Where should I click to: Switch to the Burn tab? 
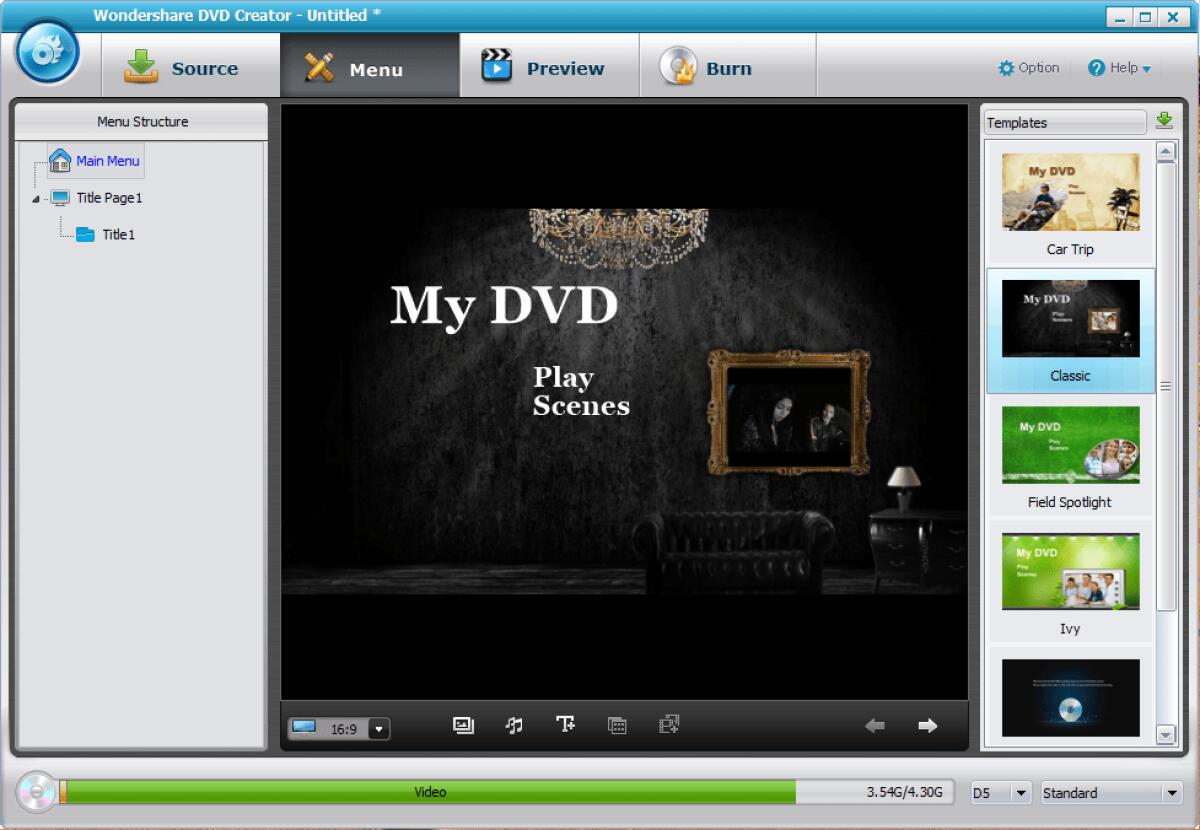pos(727,65)
